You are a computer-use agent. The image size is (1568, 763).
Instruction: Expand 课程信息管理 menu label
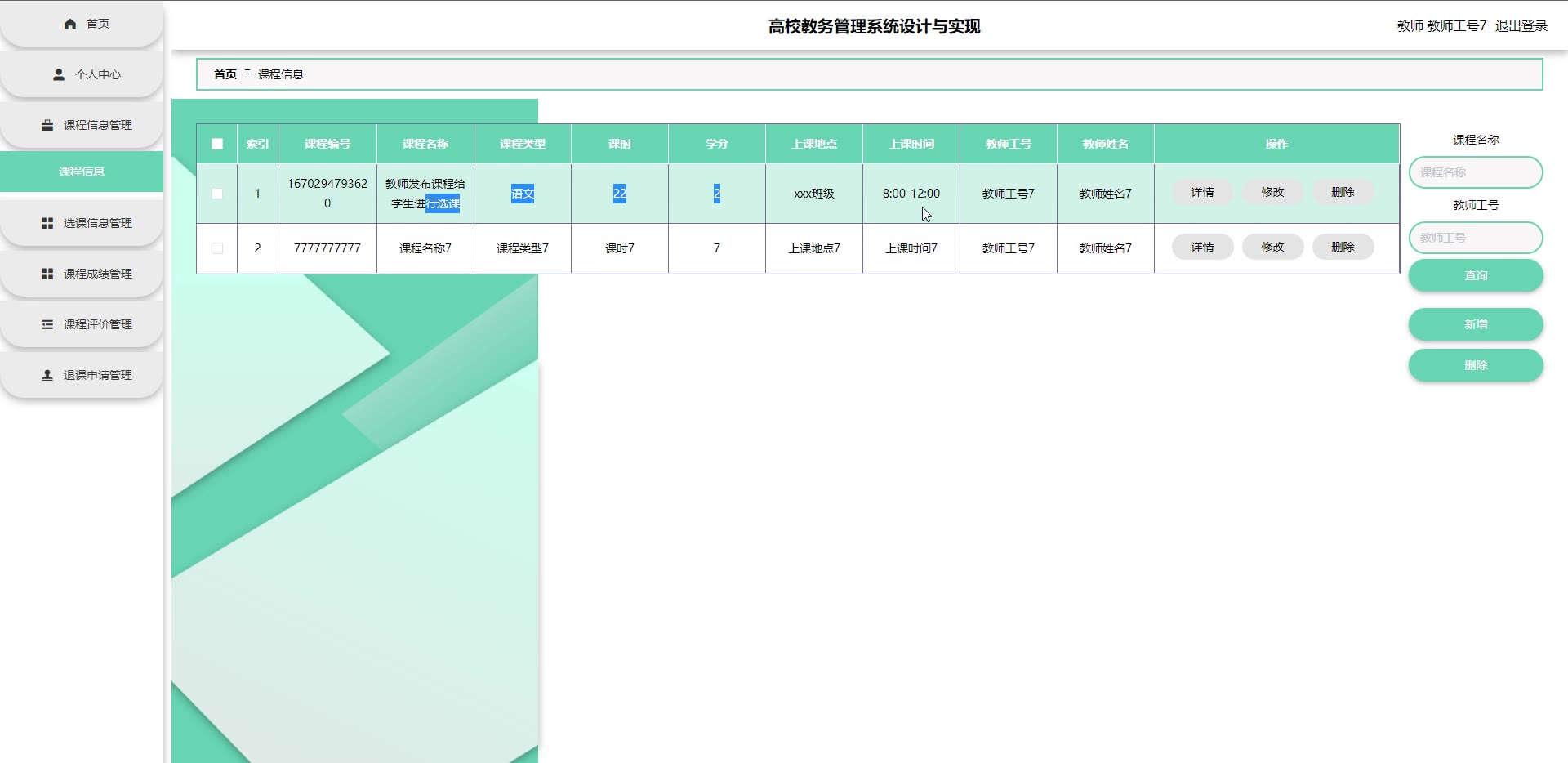98,125
